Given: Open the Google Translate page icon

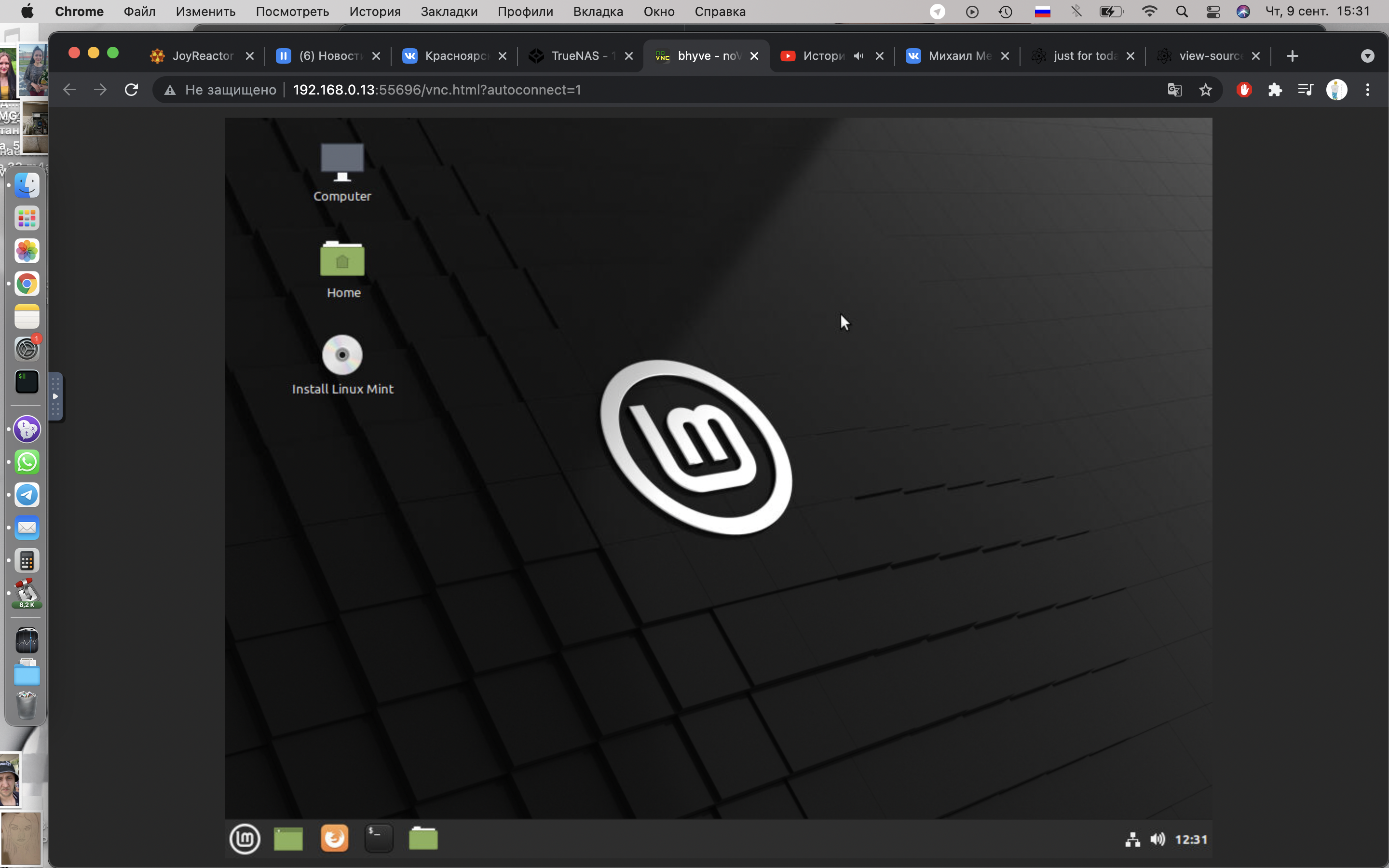Looking at the screenshot, I should pyautogui.click(x=1174, y=90).
